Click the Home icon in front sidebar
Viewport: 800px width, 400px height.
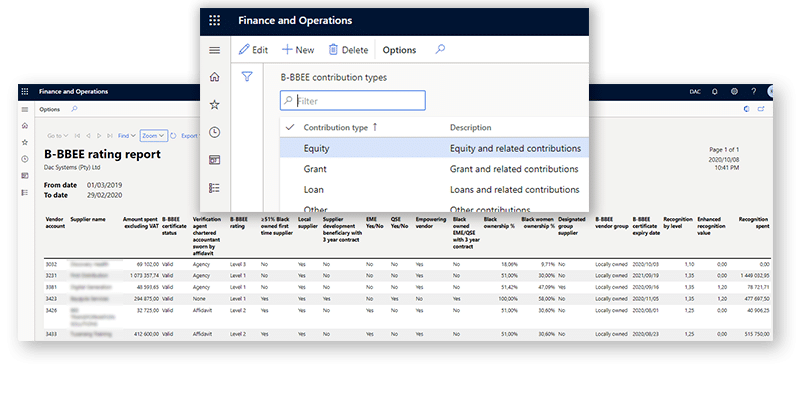[x=214, y=77]
